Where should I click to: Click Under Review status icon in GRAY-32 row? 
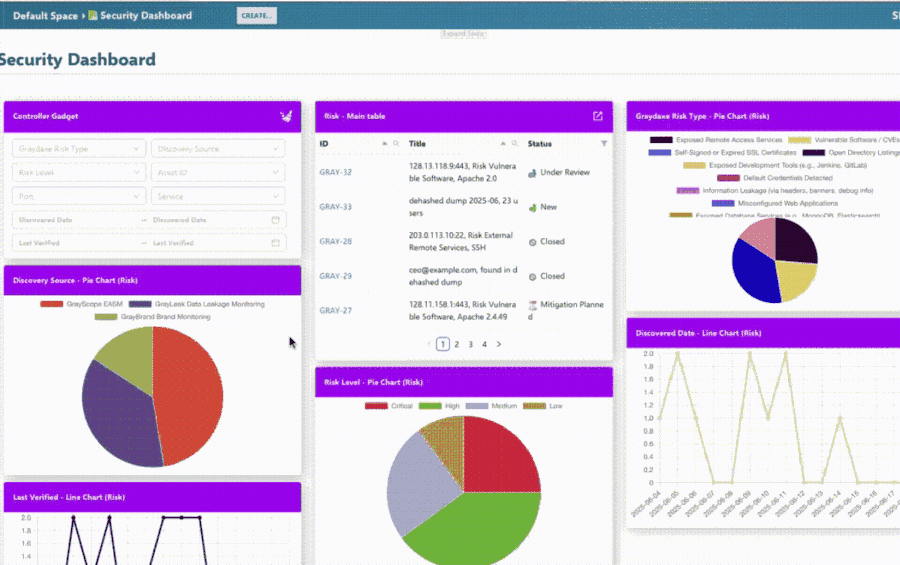[532, 173]
